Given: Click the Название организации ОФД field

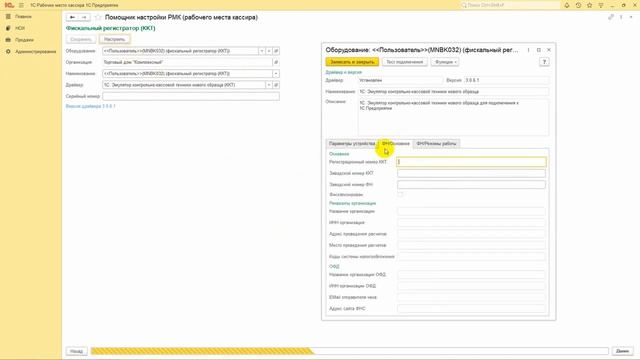Looking at the screenshot, I should 471,275.
